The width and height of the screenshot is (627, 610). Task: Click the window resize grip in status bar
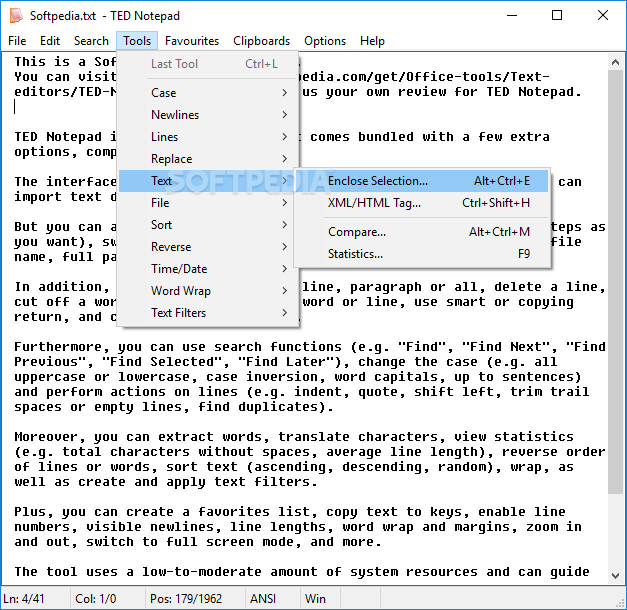coord(621,604)
